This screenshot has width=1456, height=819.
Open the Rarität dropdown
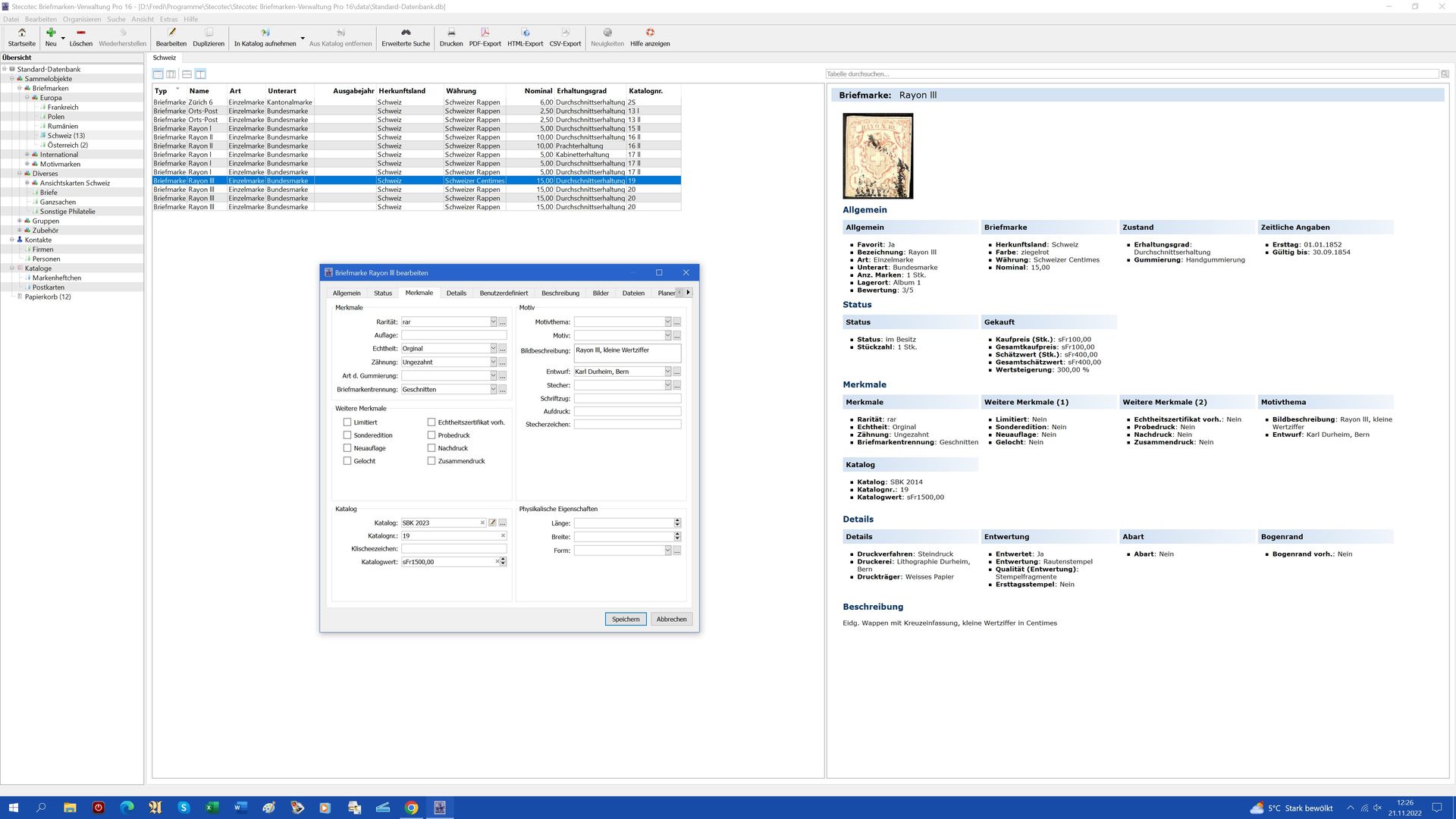[493, 322]
